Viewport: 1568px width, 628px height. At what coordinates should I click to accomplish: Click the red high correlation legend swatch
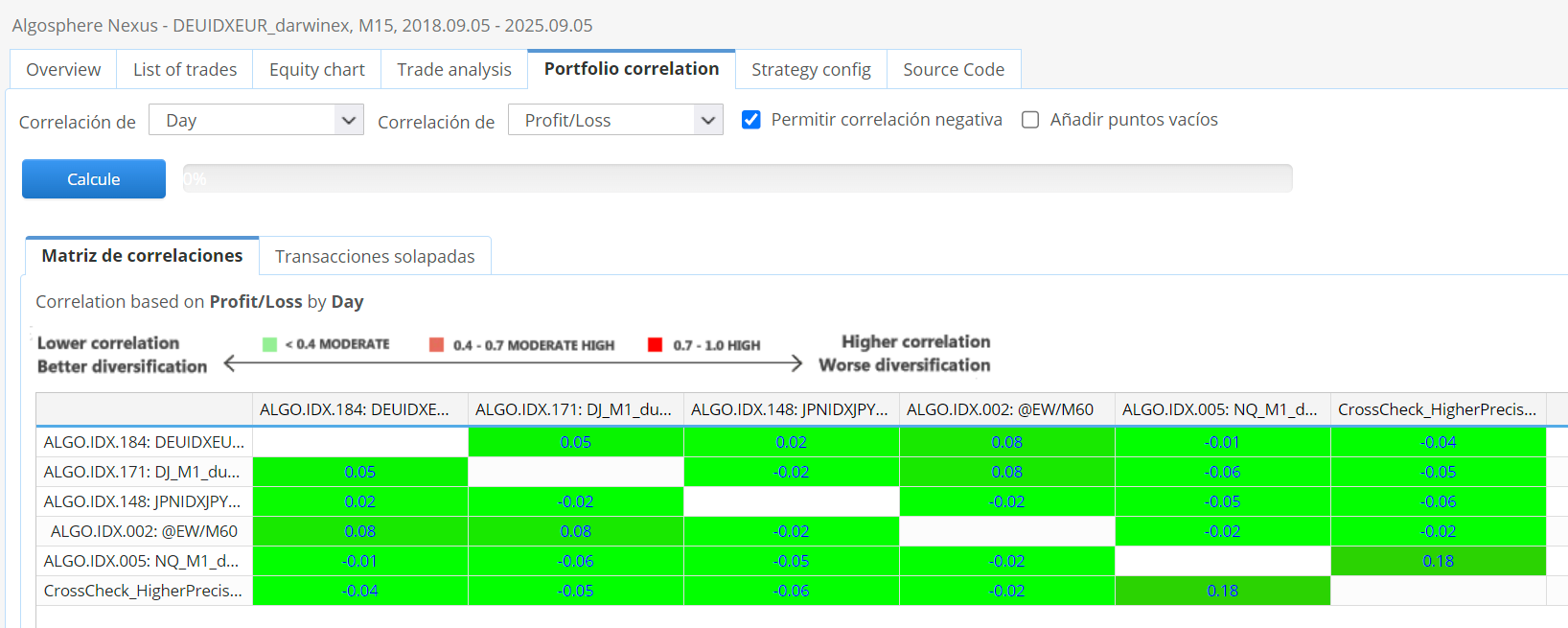click(656, 345)
